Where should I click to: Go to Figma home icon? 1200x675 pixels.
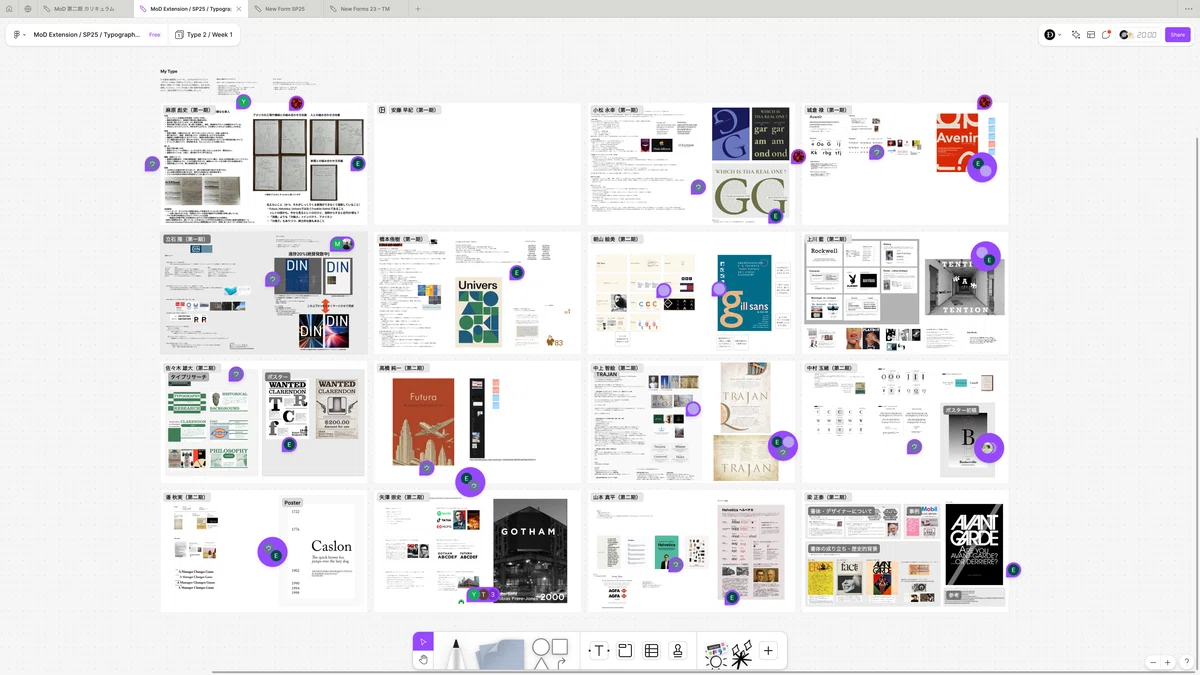click(9, 8)
